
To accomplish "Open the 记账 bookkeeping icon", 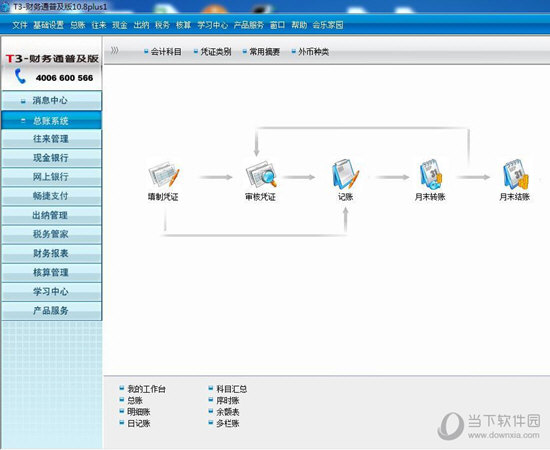I will (x=346, y=174).
